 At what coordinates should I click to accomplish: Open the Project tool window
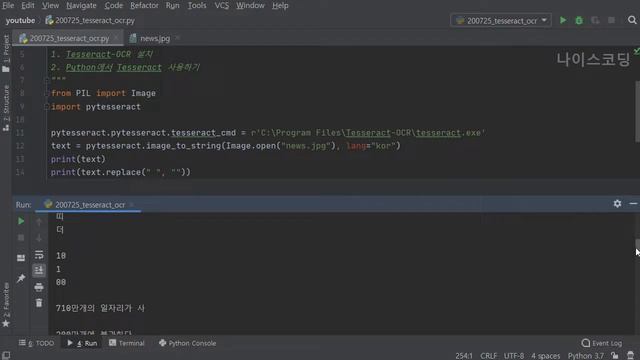6,53
